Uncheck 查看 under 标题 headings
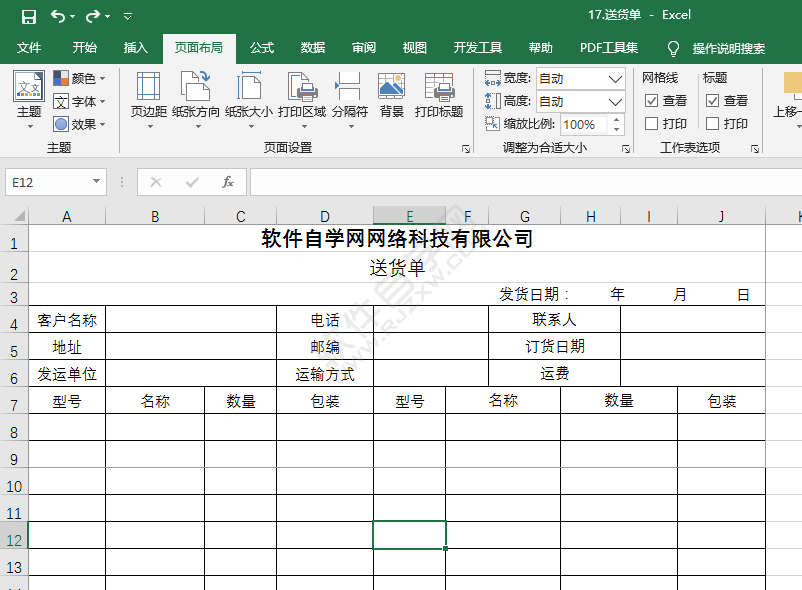The height and width of the screenshot is (590, 802). (712, 100)
